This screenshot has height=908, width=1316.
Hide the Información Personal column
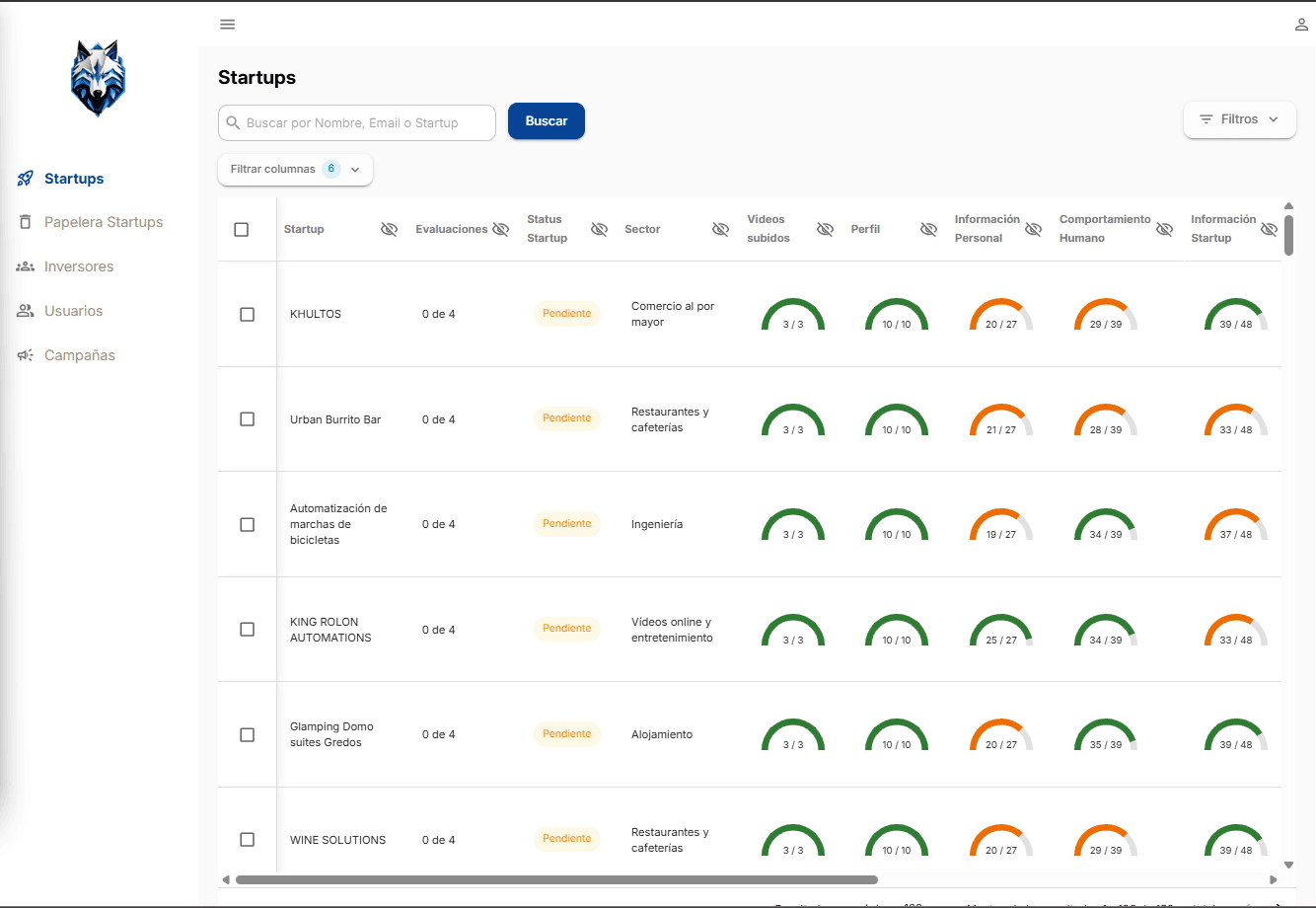point(1033,229)
